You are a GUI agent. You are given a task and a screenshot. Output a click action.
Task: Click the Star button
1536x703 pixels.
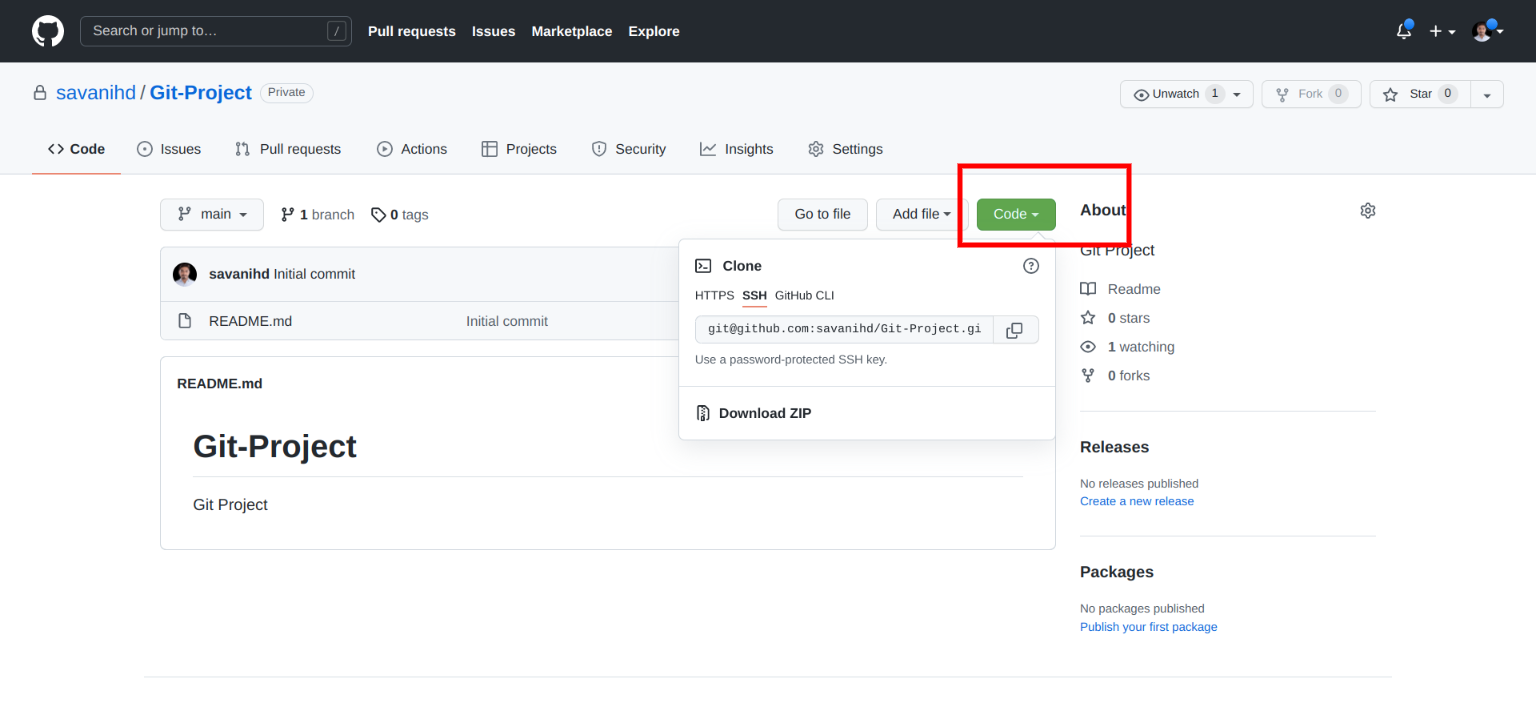[1419, 94]
